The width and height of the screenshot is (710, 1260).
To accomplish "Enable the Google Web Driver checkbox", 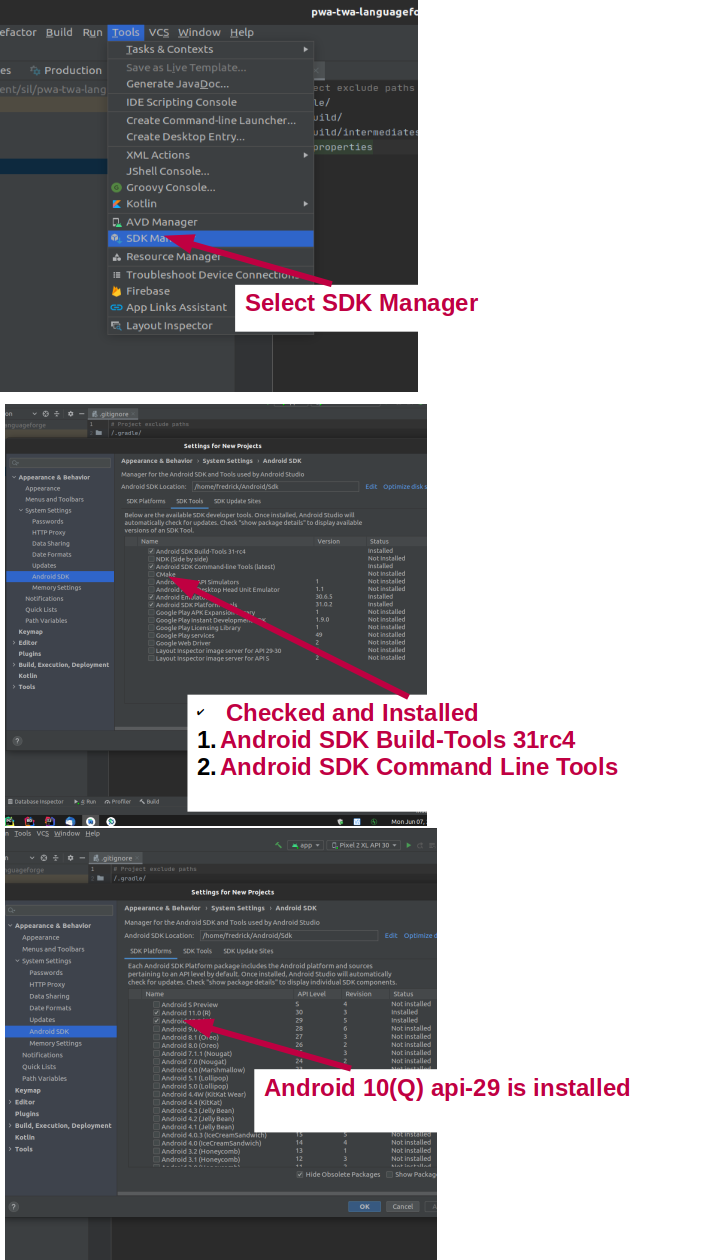I will click(x=151, y=643).
